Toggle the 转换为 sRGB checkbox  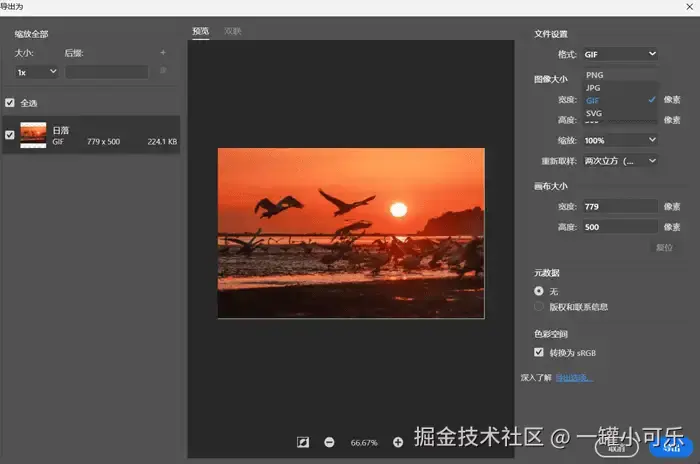(x=539, y=352)
